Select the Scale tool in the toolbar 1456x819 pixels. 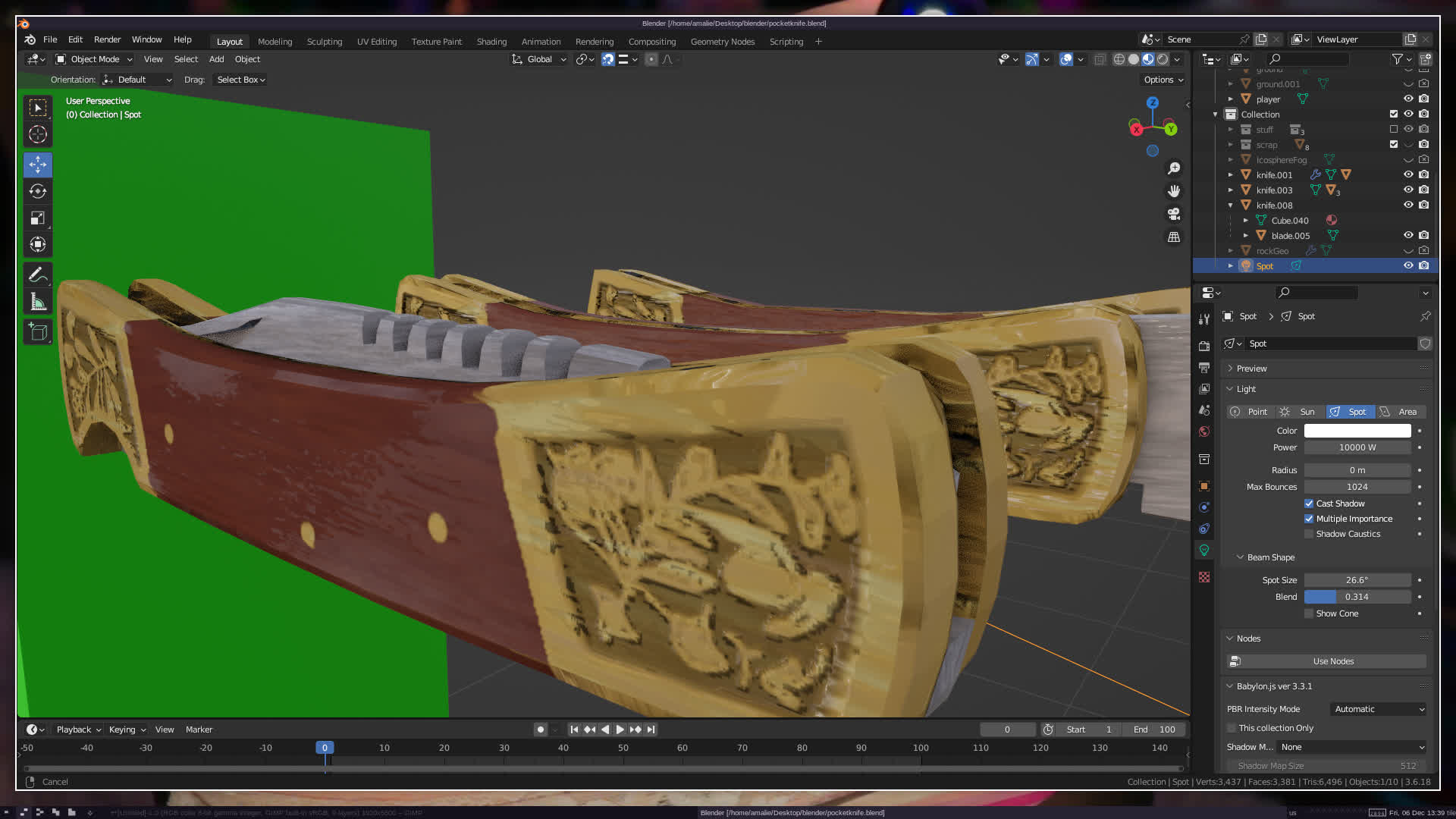(x=38, y=218)
